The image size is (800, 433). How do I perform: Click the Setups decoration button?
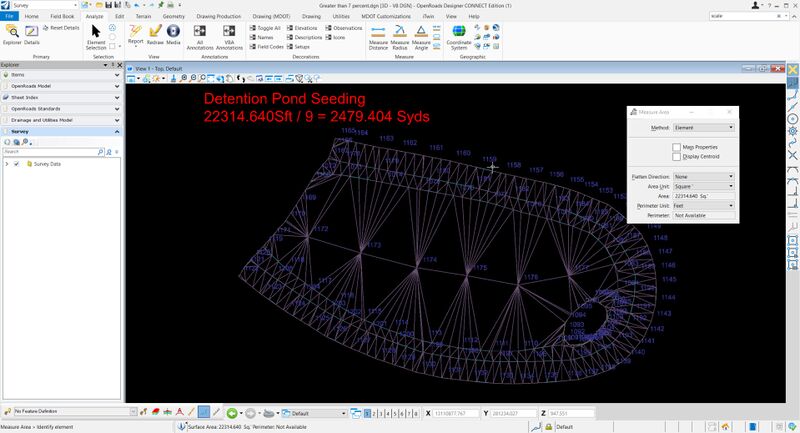[x=298, y=46]
